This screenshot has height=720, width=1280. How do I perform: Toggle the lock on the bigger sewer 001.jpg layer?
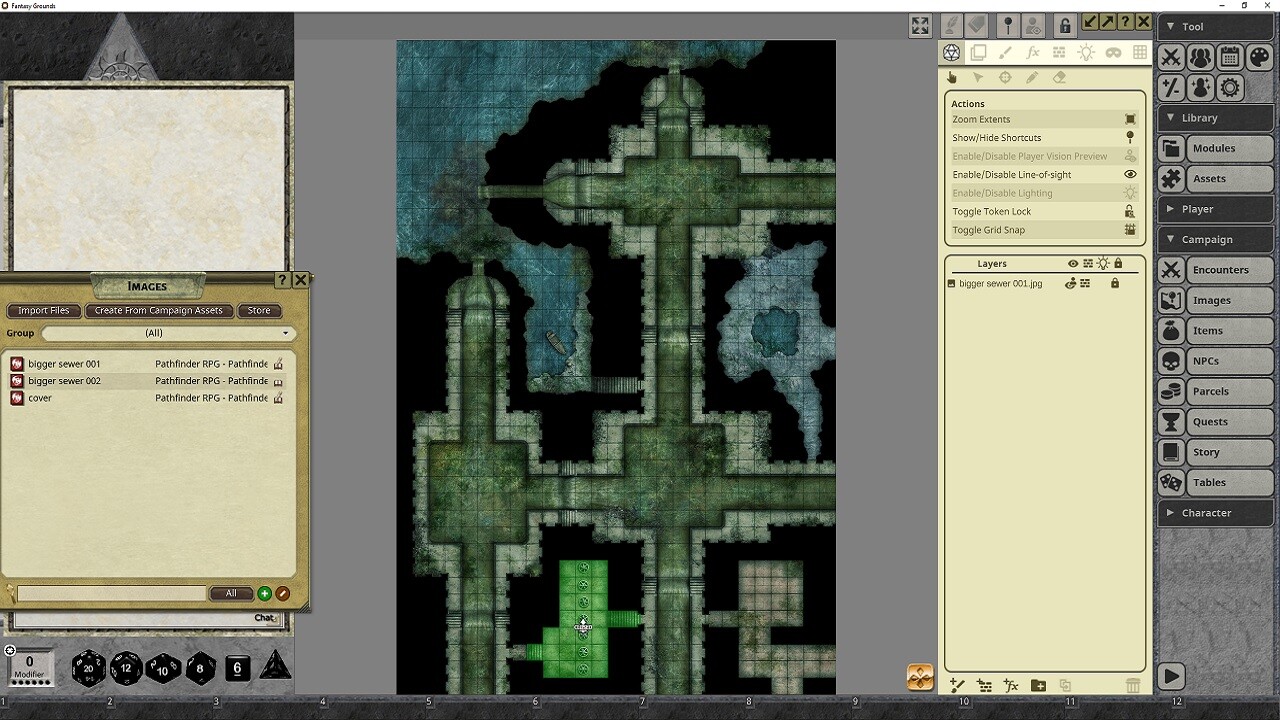pos(1113,283)
